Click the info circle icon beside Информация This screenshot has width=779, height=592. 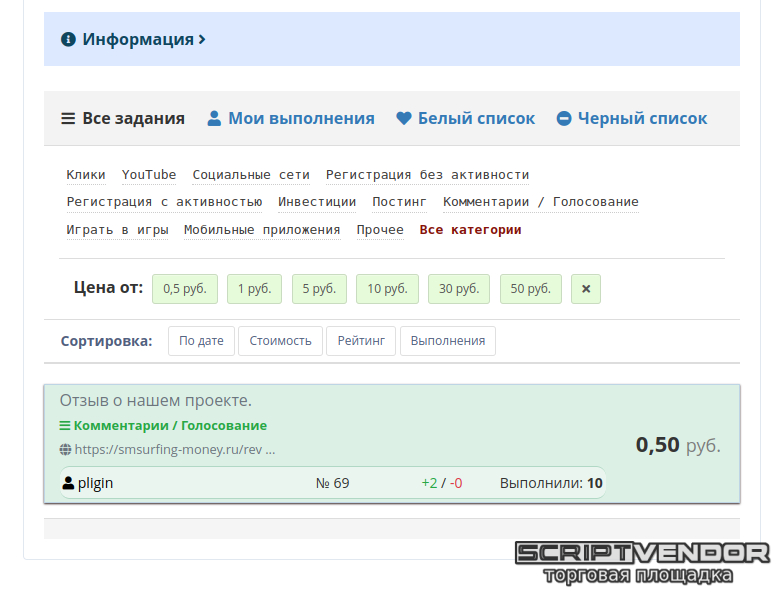point(68,40)
